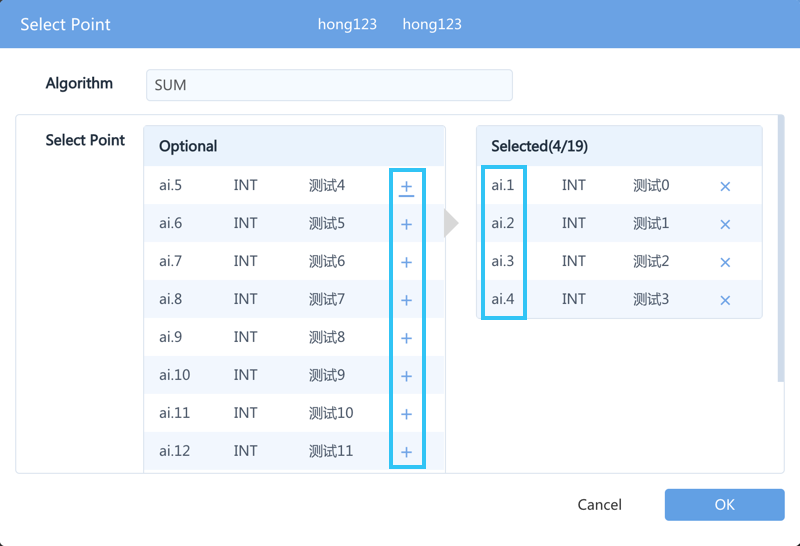Remove selected point ai.3 with X

[725, 262]
